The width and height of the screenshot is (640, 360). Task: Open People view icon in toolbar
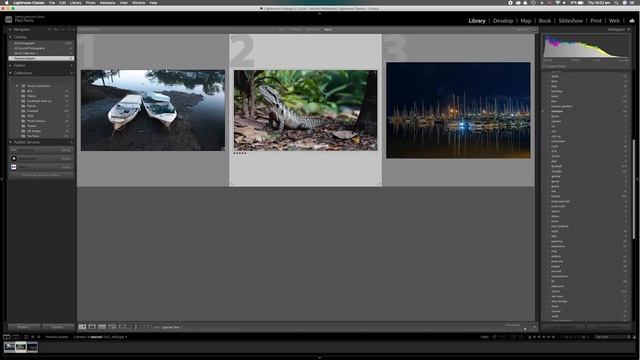122,327
